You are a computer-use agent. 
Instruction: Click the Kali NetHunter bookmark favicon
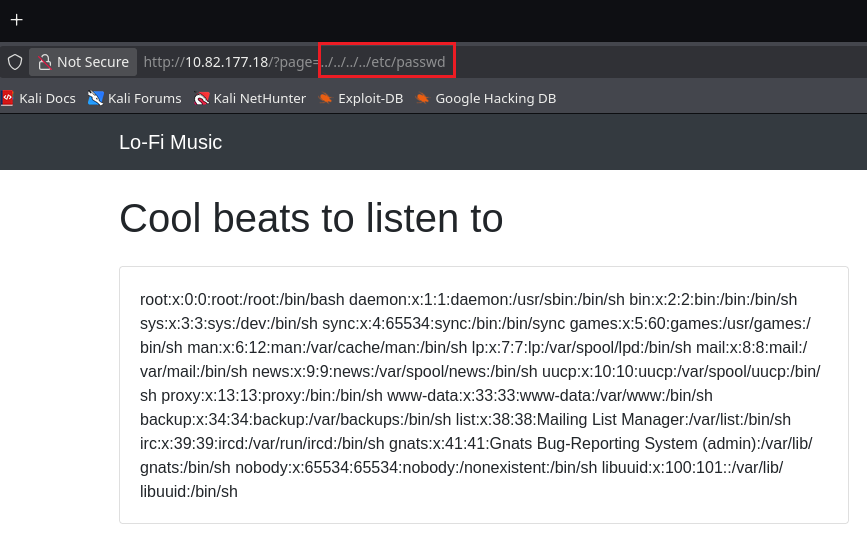pyautogui.click(x=202, y=98)
